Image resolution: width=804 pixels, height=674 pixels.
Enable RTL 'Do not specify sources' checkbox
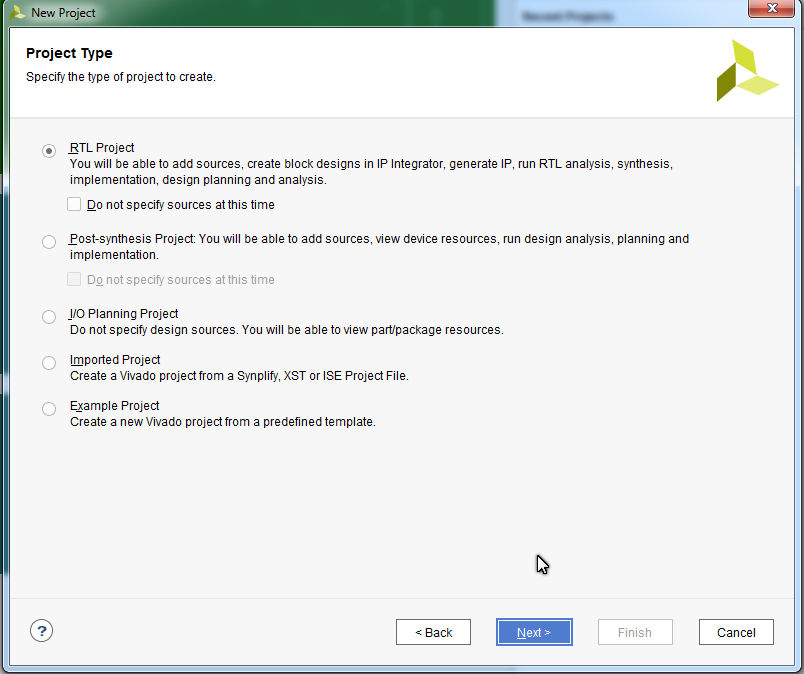point(74,204)
